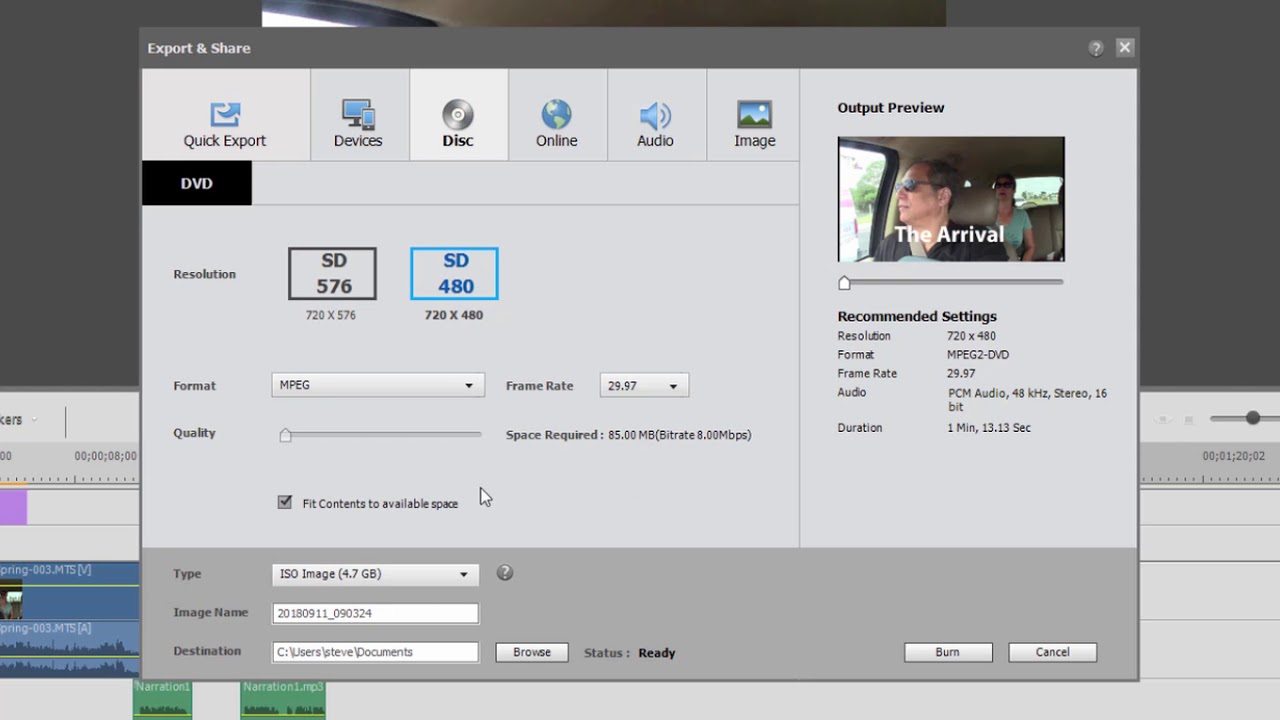The image size is (1280, 720).
Task: Click the '720 X 480' resolution label
Action: [453, 315]
